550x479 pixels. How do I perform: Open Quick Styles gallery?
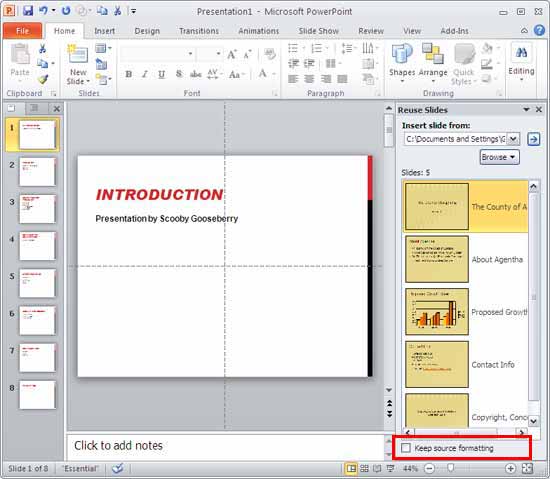[464, 63]
